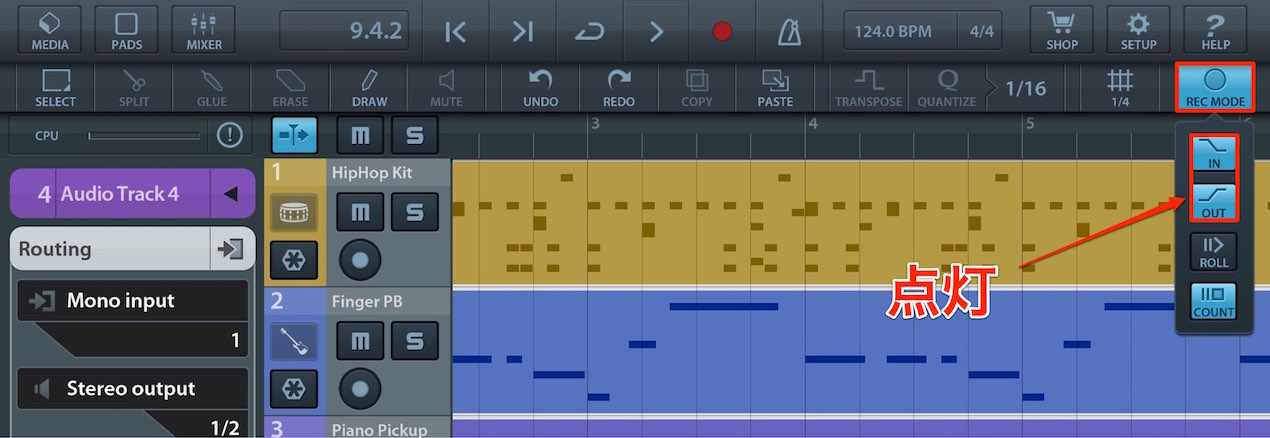
Task: Click global mute M above tracks
Action: pos(359,134)
